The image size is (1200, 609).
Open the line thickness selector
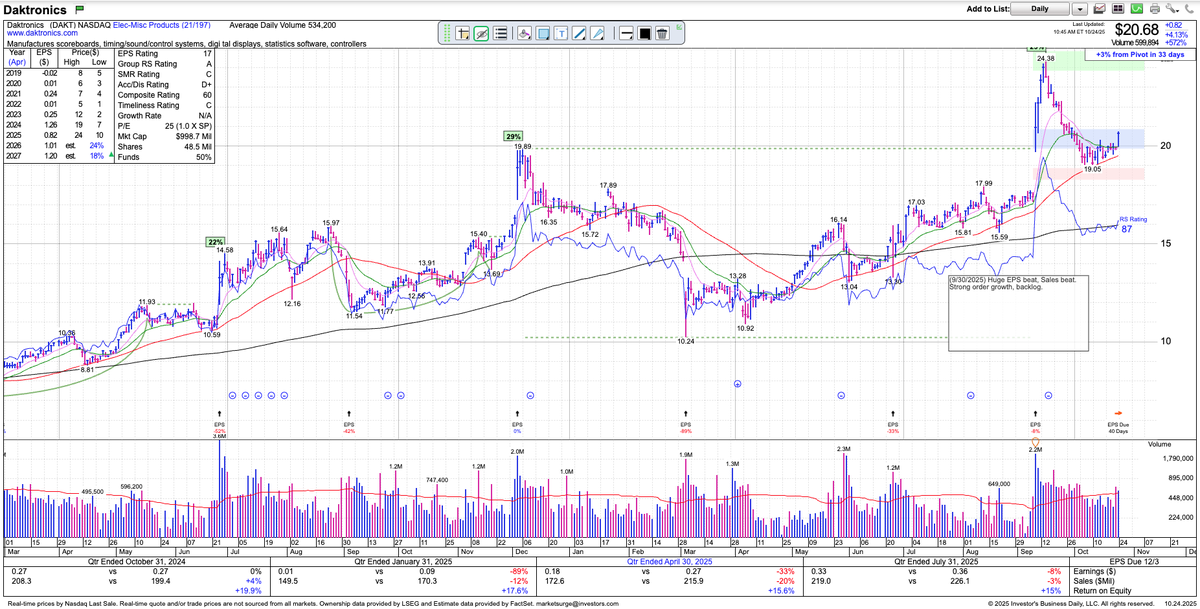coord(626,33)
